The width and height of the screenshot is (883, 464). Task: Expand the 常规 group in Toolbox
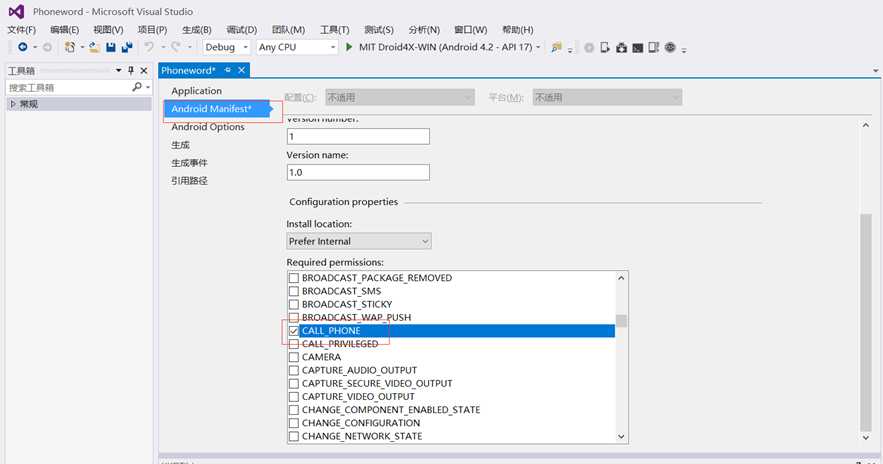[13, 104]
